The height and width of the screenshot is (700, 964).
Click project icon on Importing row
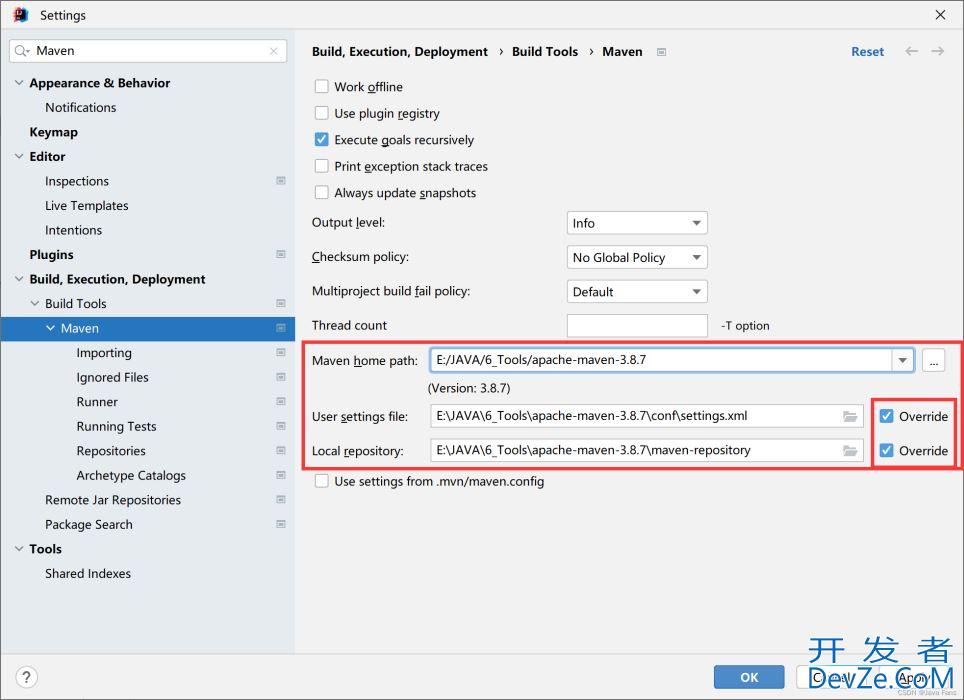[281, 353]
